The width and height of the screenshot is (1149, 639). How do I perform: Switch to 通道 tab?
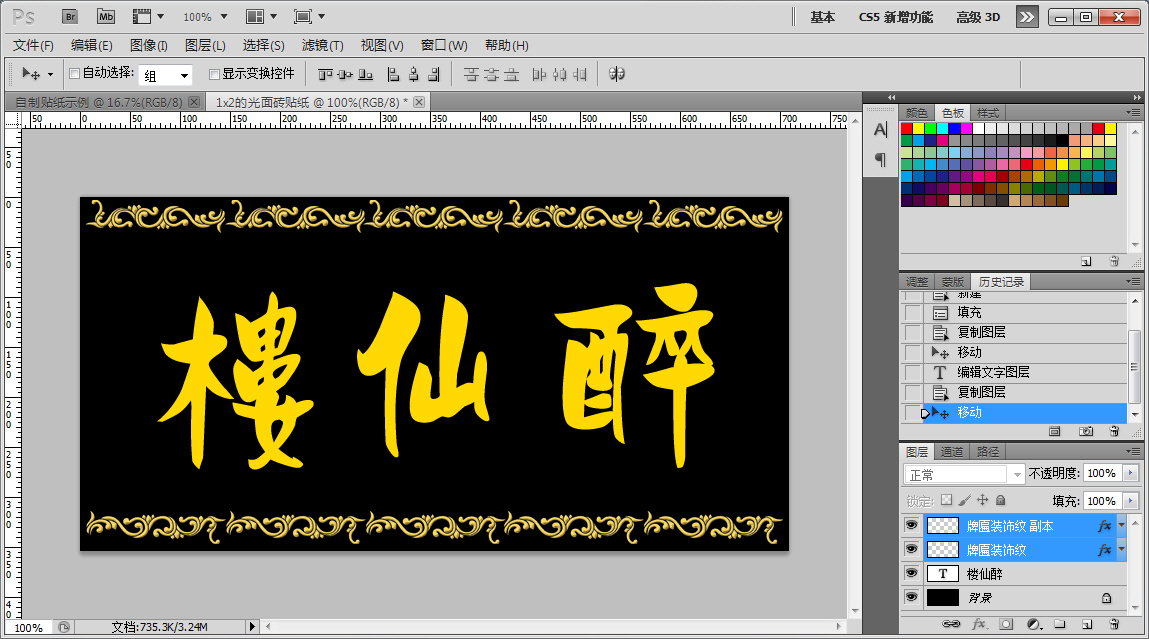[951, 451]
